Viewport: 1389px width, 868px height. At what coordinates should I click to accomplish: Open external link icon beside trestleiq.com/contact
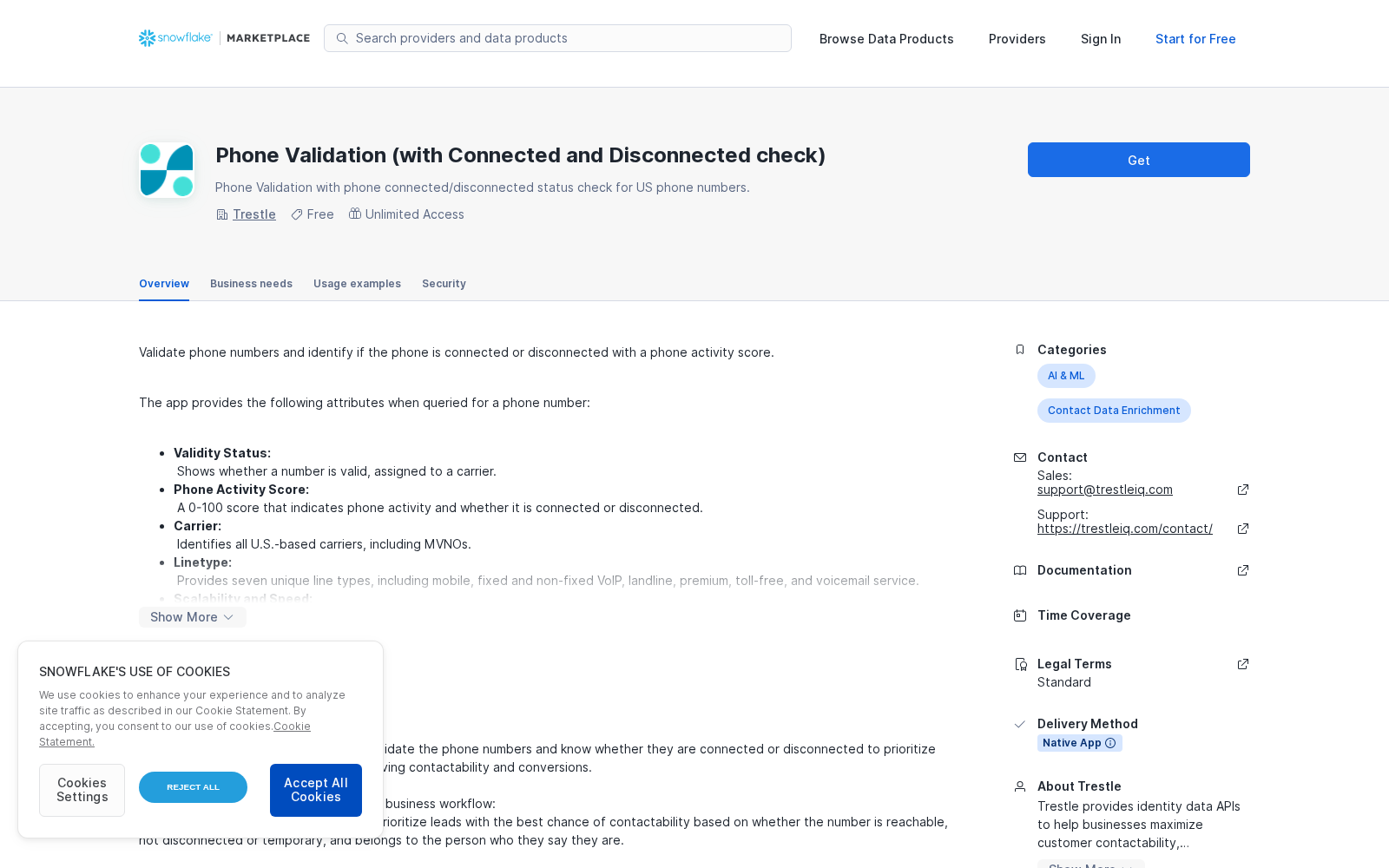(x=1243, y=529)
